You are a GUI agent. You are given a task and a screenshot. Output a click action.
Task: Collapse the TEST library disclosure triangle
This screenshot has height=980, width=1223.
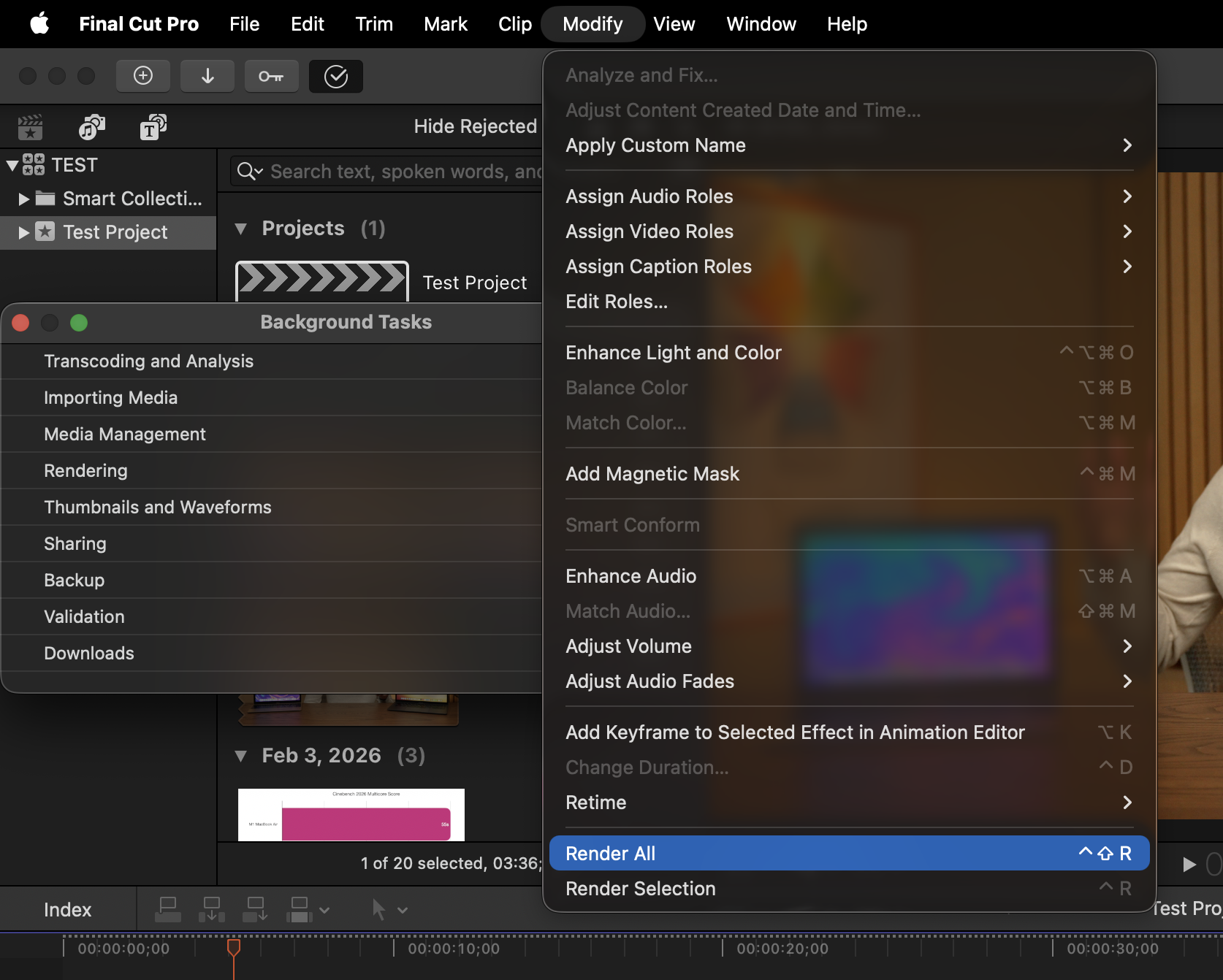[12, 165]
